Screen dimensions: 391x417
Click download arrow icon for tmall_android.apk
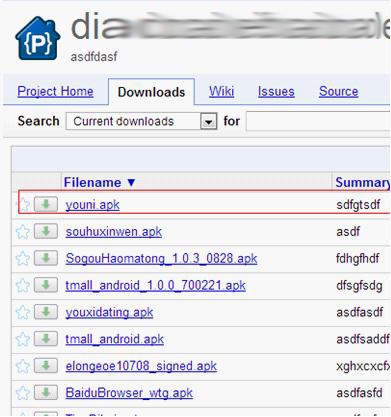coord(46,339)
